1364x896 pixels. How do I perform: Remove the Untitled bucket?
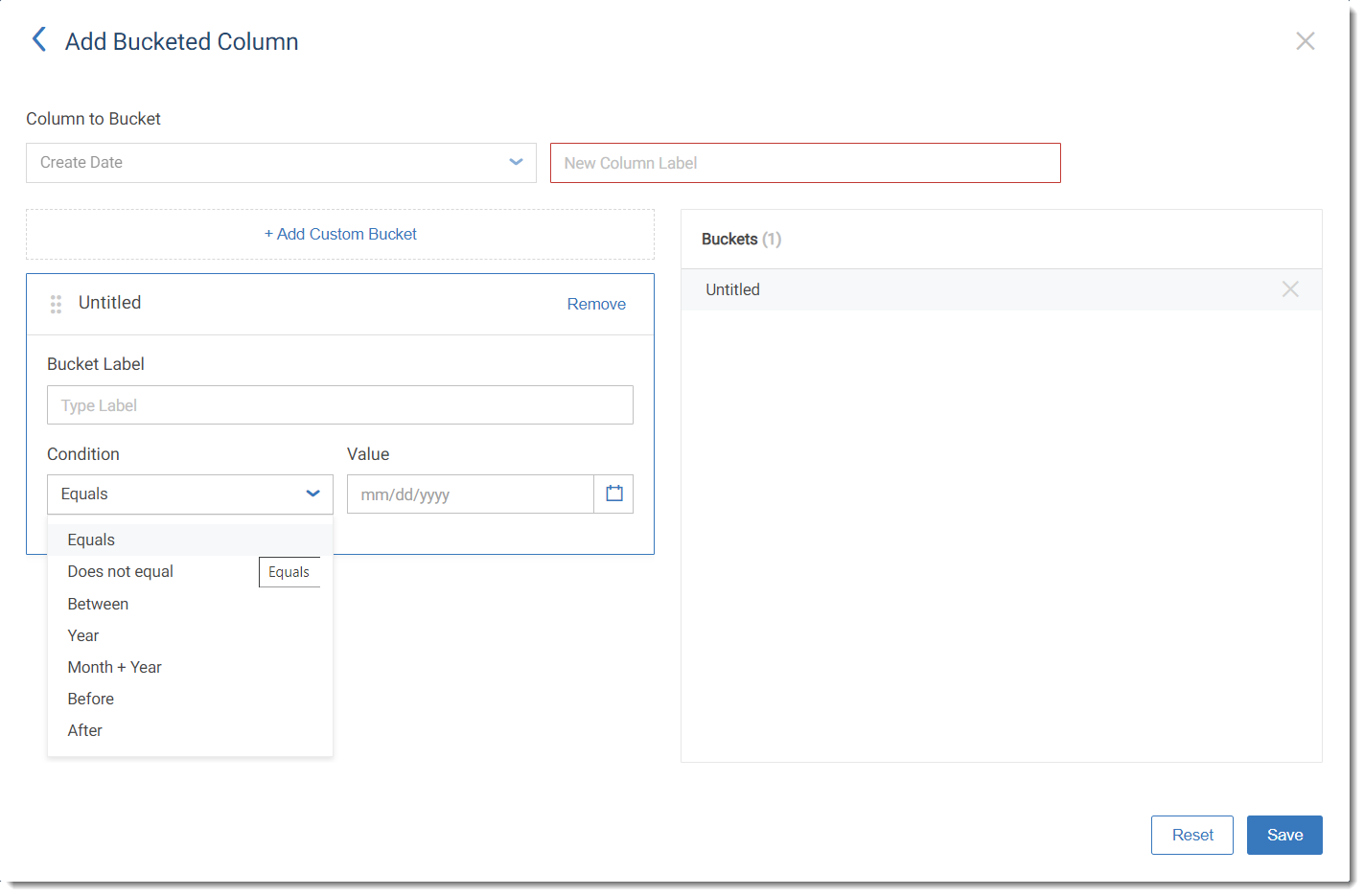[x=595, y=304]
